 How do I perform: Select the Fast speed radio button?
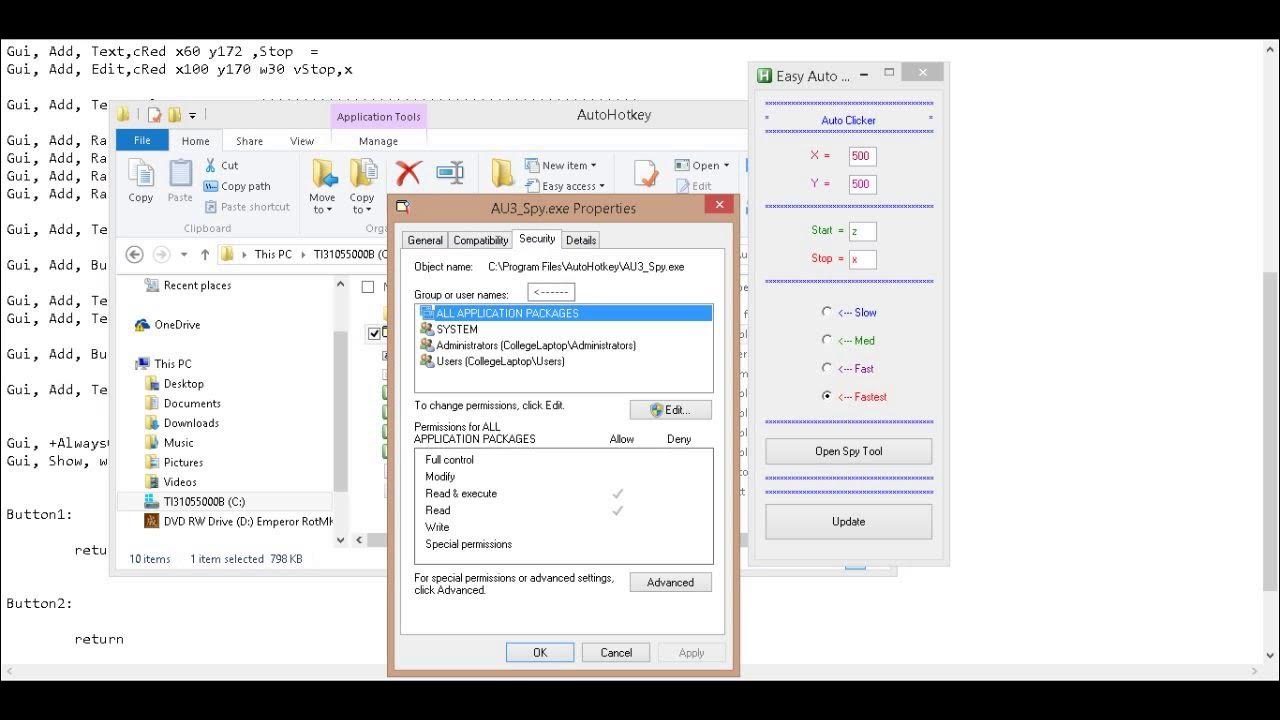point(826,368)
